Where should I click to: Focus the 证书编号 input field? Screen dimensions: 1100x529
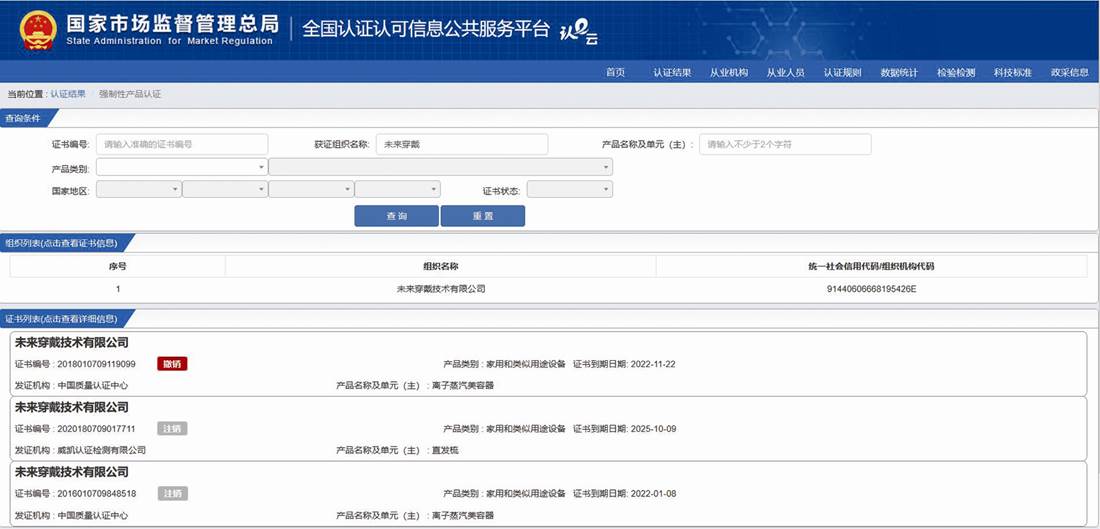pos(182,145)
